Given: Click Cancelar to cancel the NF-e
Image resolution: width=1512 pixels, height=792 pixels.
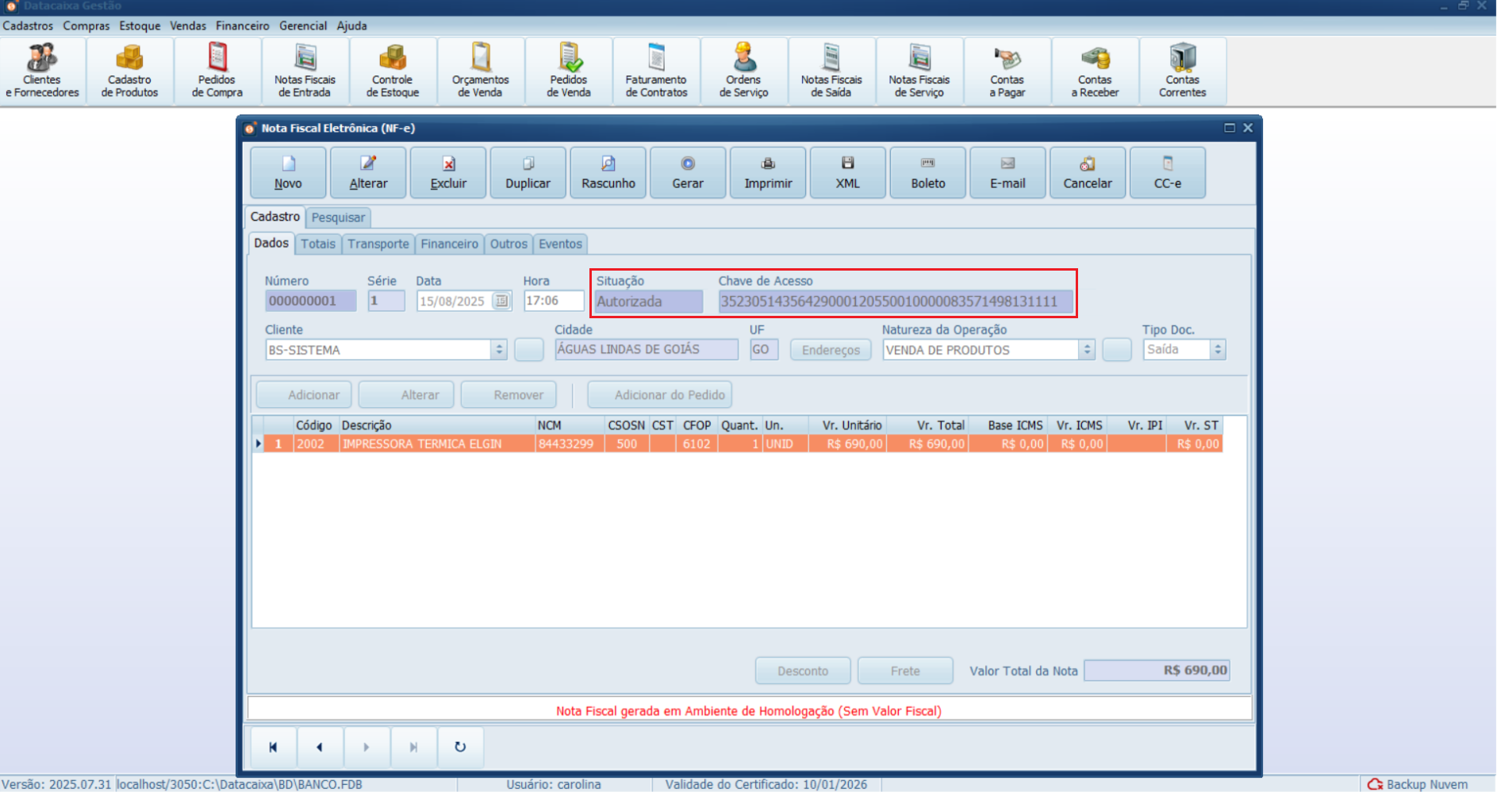Looking at the screenshot, I should pos(1087,172).
